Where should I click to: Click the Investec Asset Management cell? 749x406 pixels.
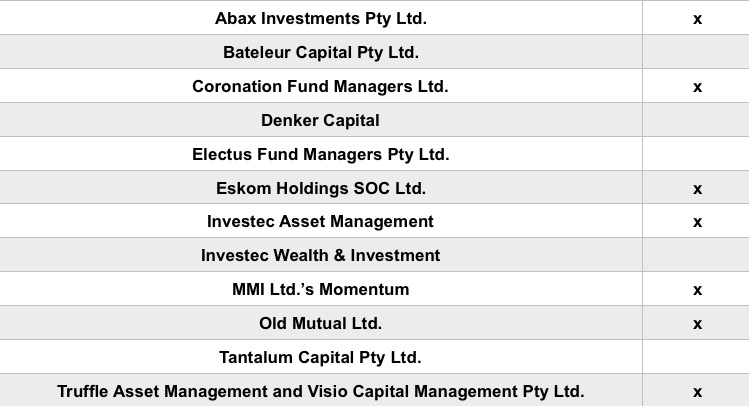[x=320, y=221]
